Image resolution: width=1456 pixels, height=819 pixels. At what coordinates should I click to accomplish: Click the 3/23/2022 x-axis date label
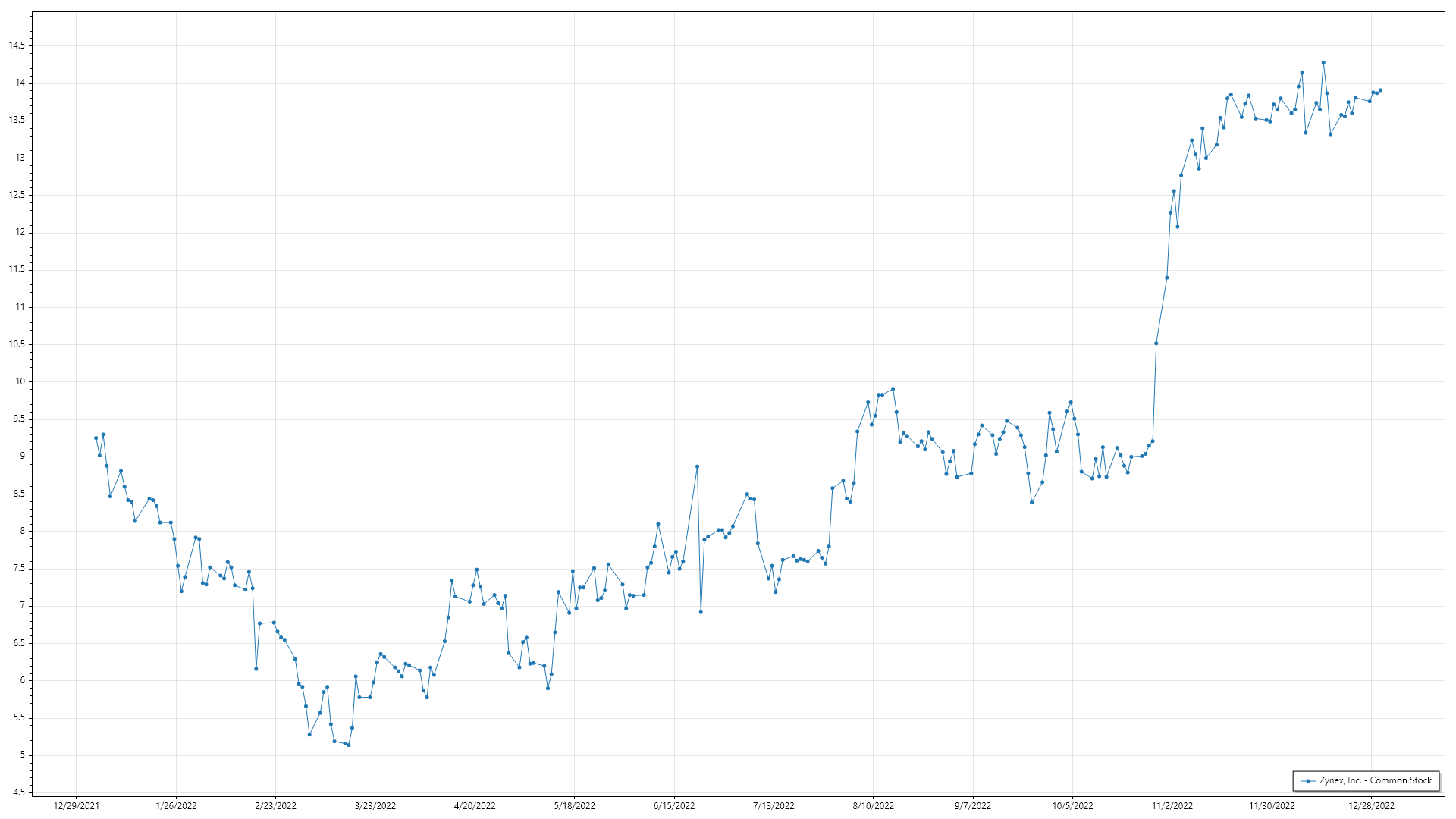tap(375, 806)
